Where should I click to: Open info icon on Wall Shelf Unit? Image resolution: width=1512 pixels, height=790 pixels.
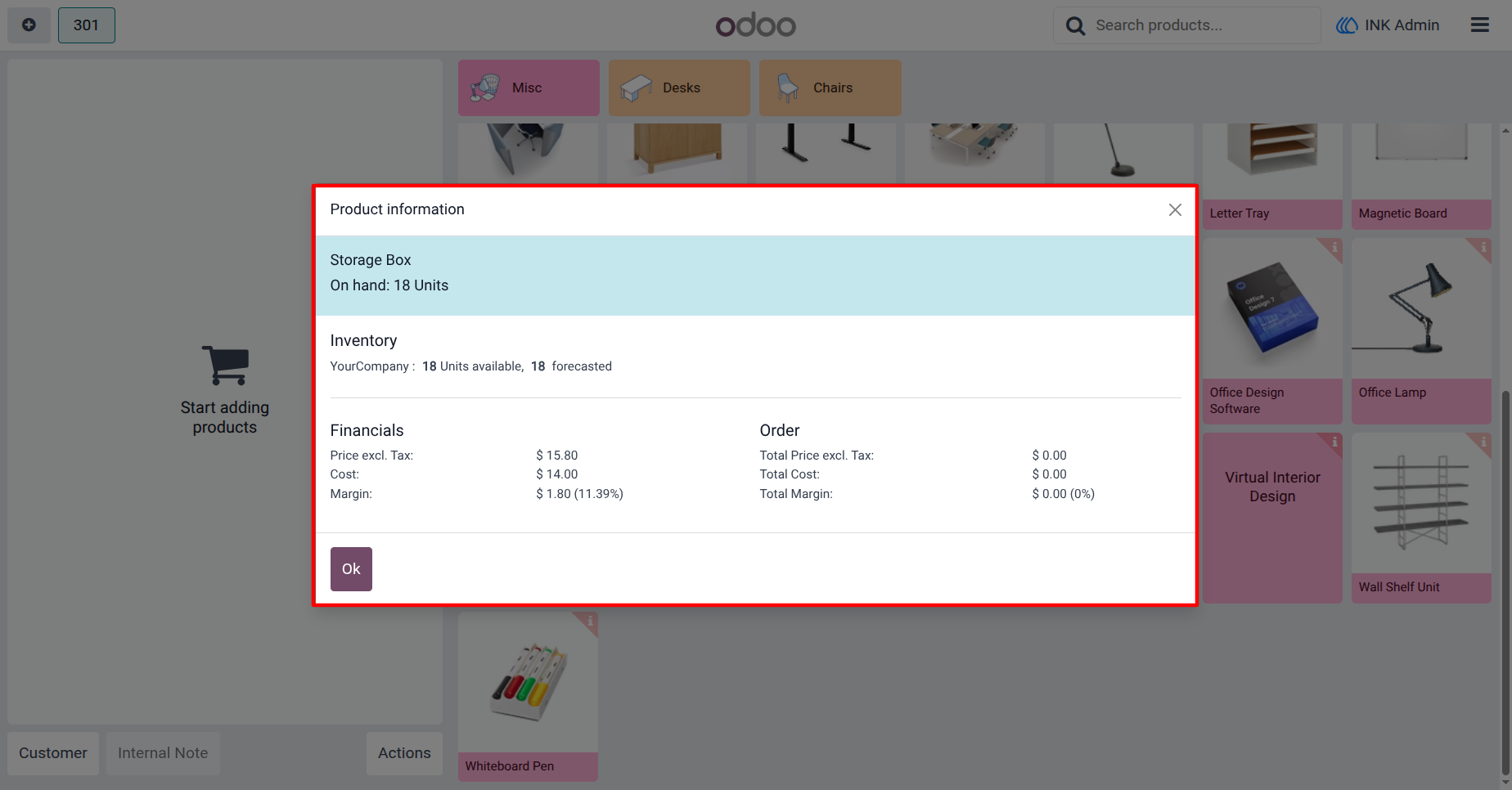[1483, 442]
